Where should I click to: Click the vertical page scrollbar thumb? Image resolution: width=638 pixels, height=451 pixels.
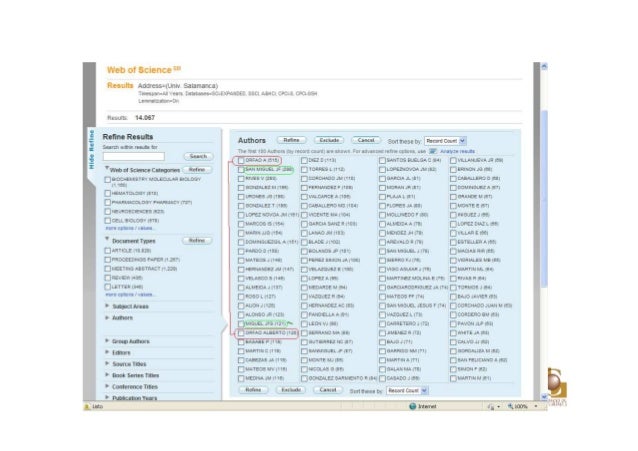pyautogui.click(x=544, y=198)
